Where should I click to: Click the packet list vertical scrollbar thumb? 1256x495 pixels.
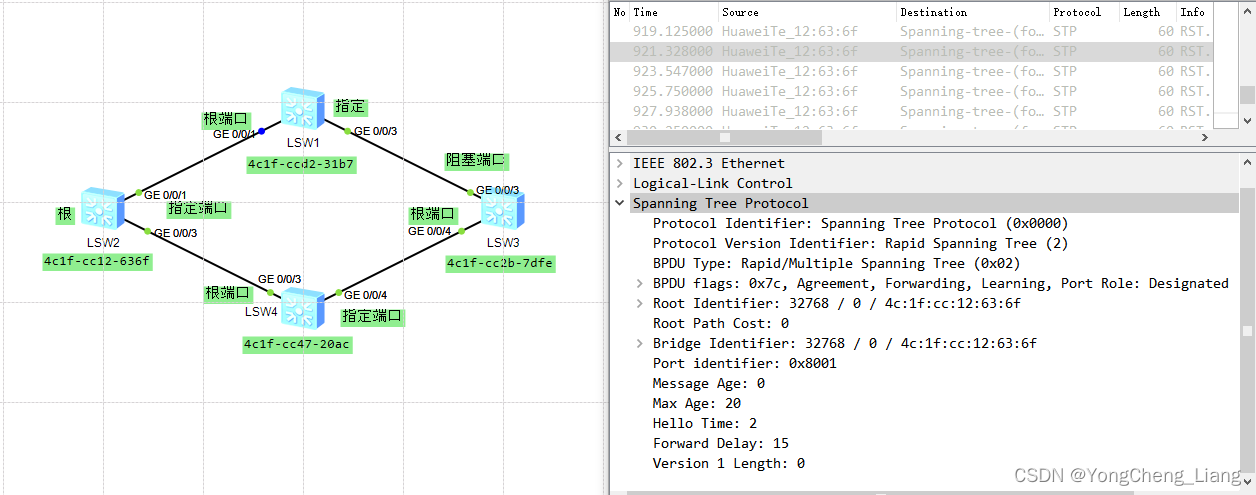[1247, 95]
